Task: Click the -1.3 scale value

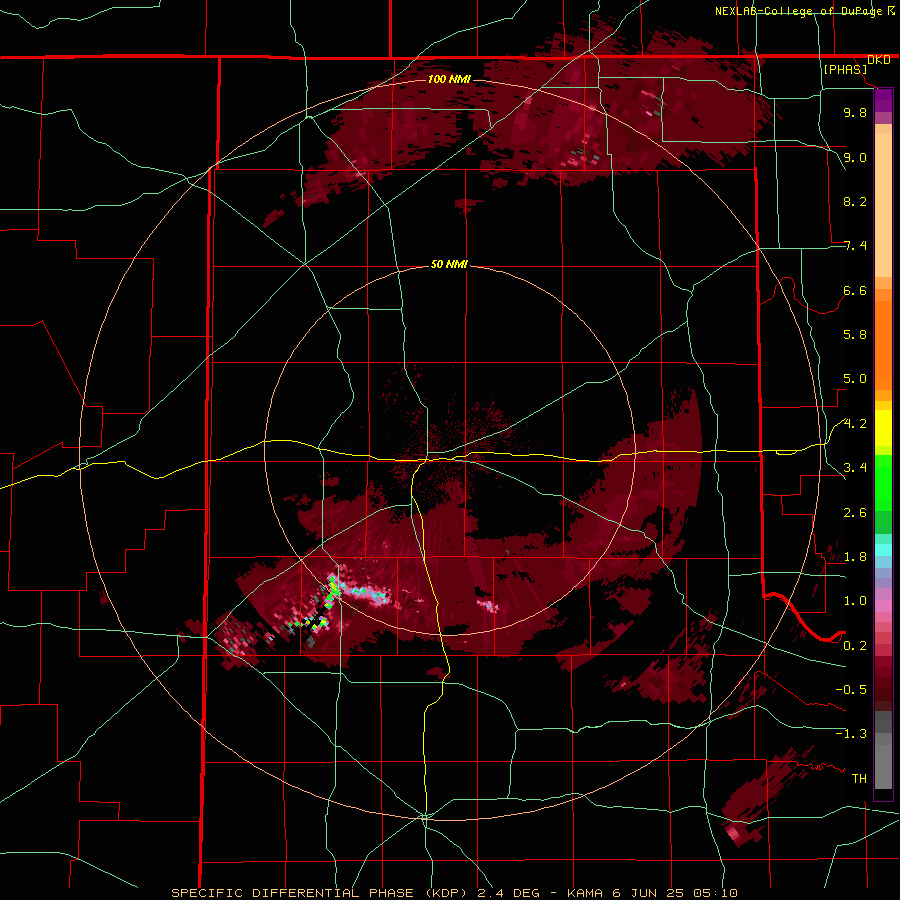Action: (851, 734)
